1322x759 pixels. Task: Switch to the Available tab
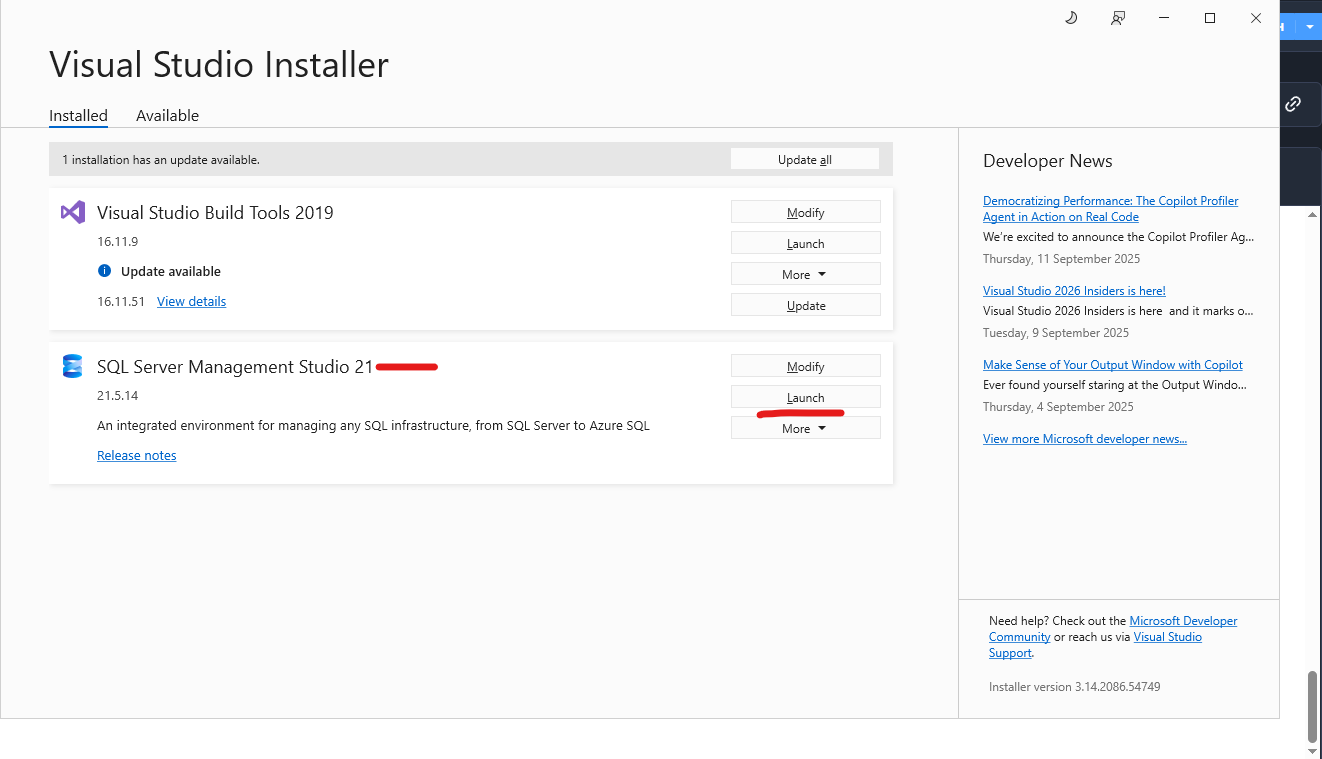click(167, 115)
